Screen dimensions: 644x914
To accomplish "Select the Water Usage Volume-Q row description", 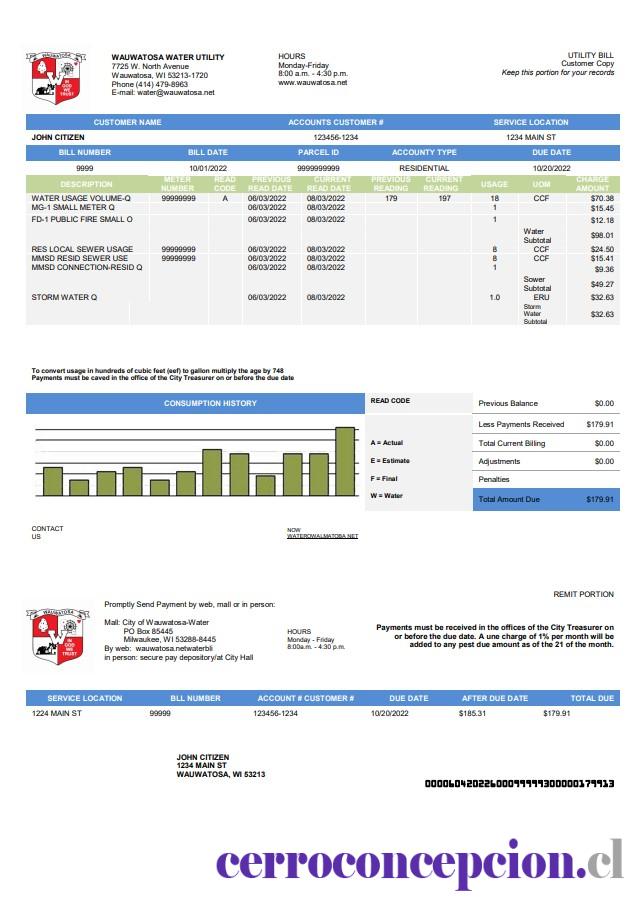I will pos(81,198).
